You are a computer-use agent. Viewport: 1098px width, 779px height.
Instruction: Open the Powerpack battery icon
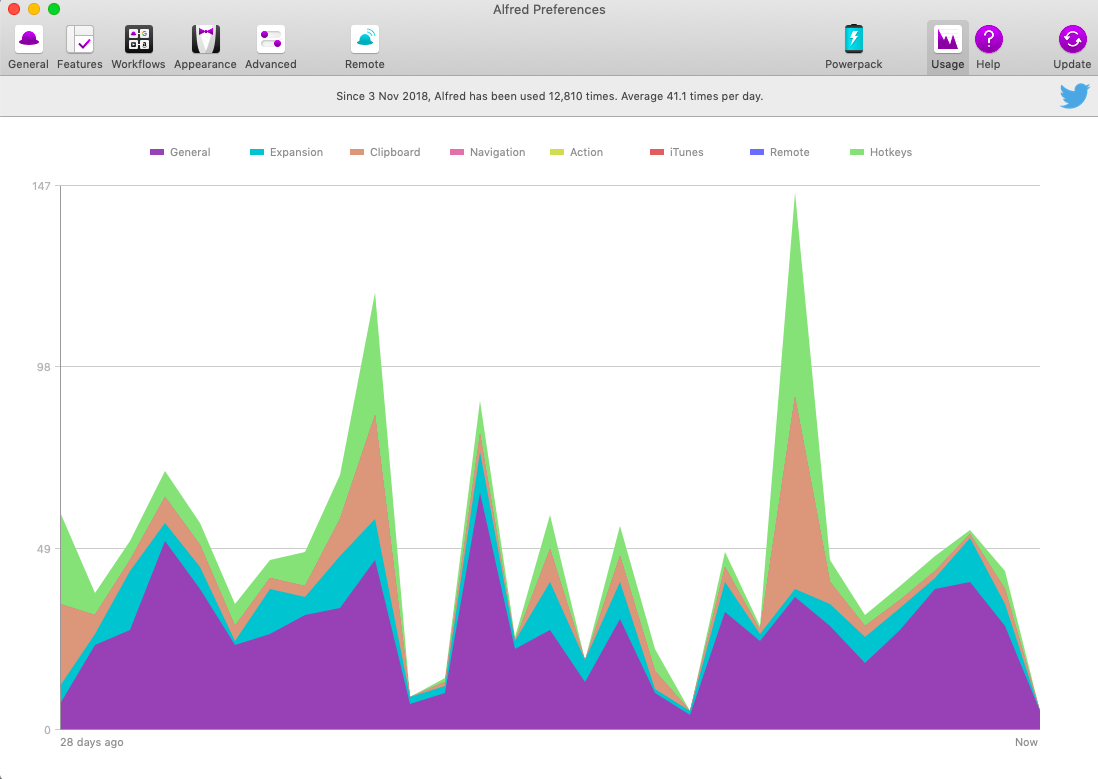point(854,39)
